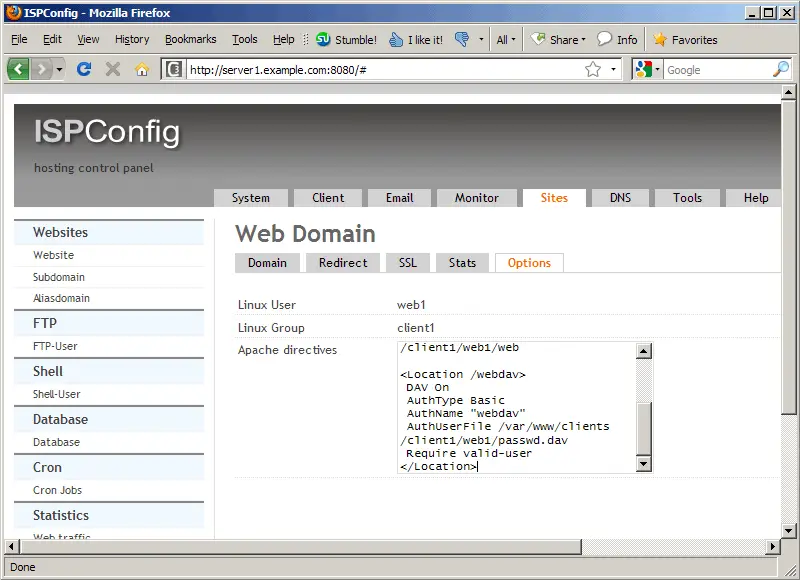Image resolution: width=800 pixels, height=580 pixels.
Task: Click the page vertical scroll down arrow
Action: (x=789, y=531)
